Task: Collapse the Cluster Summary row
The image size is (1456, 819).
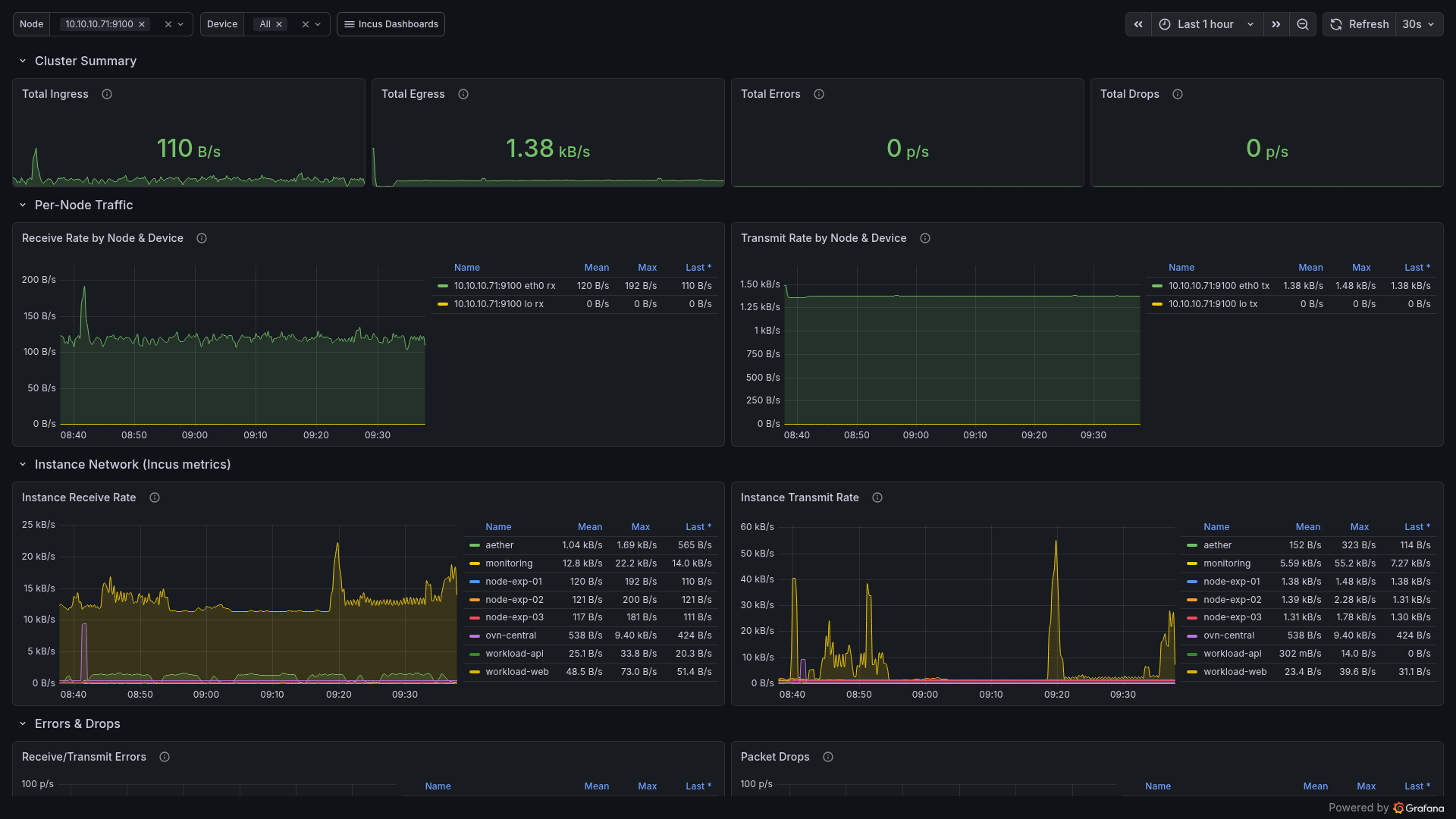Action: click(x=23, y=61)
